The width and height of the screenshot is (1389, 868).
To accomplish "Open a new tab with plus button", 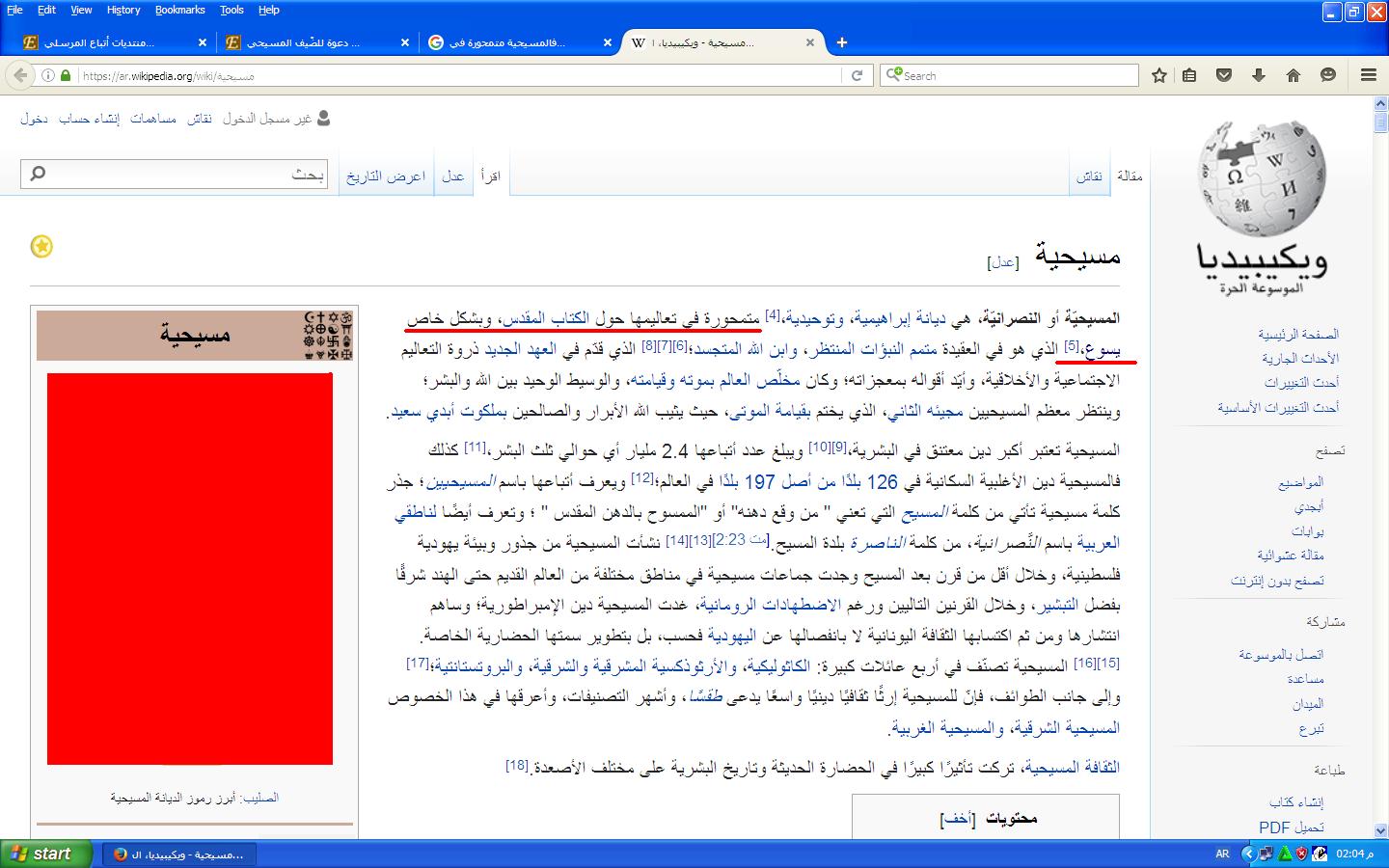I will tap(842, 42).
